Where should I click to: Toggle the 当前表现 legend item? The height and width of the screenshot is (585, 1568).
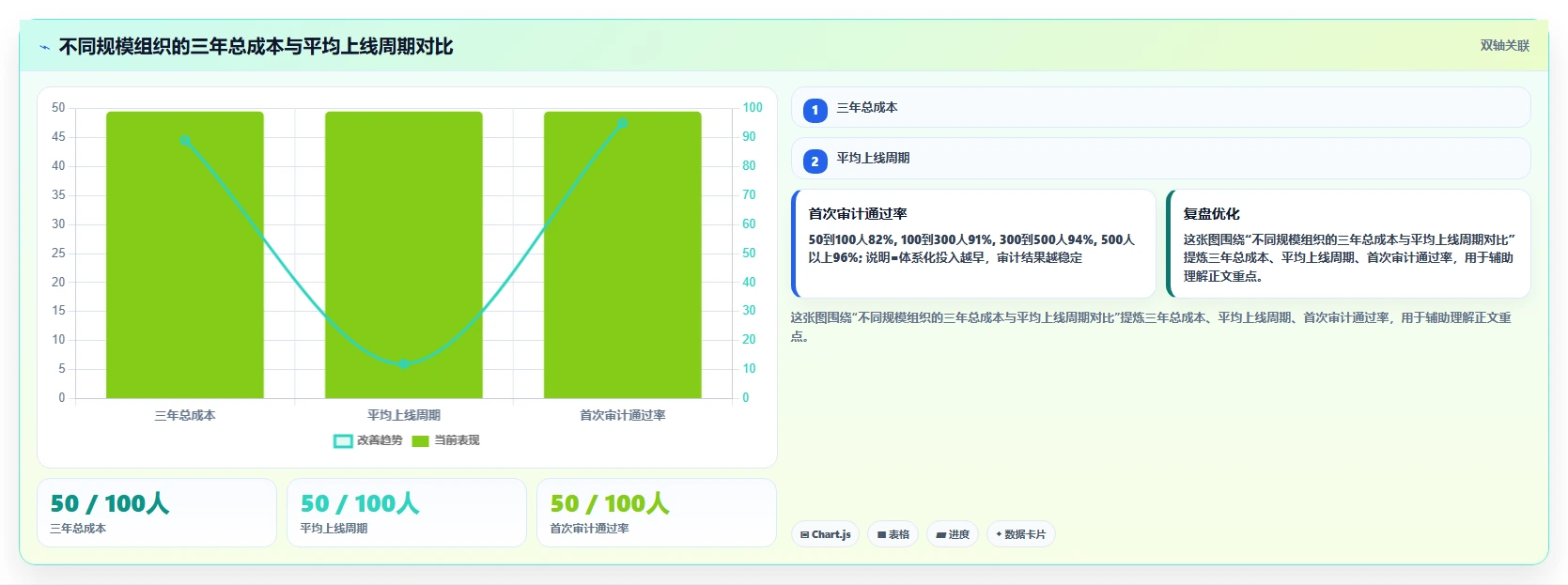pyautogui.click(x=445, y=440)
